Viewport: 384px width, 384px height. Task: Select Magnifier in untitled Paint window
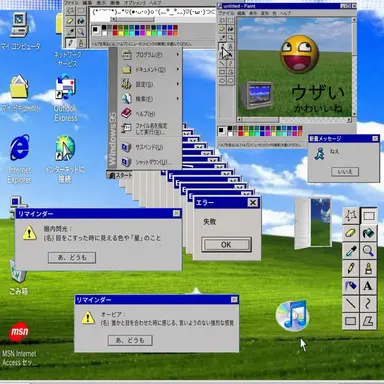[230, 38]
